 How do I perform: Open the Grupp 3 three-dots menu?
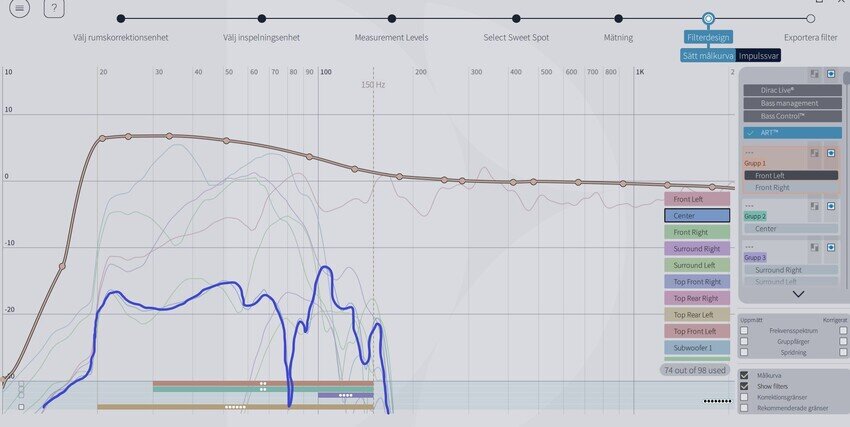[x=749, y=247]
